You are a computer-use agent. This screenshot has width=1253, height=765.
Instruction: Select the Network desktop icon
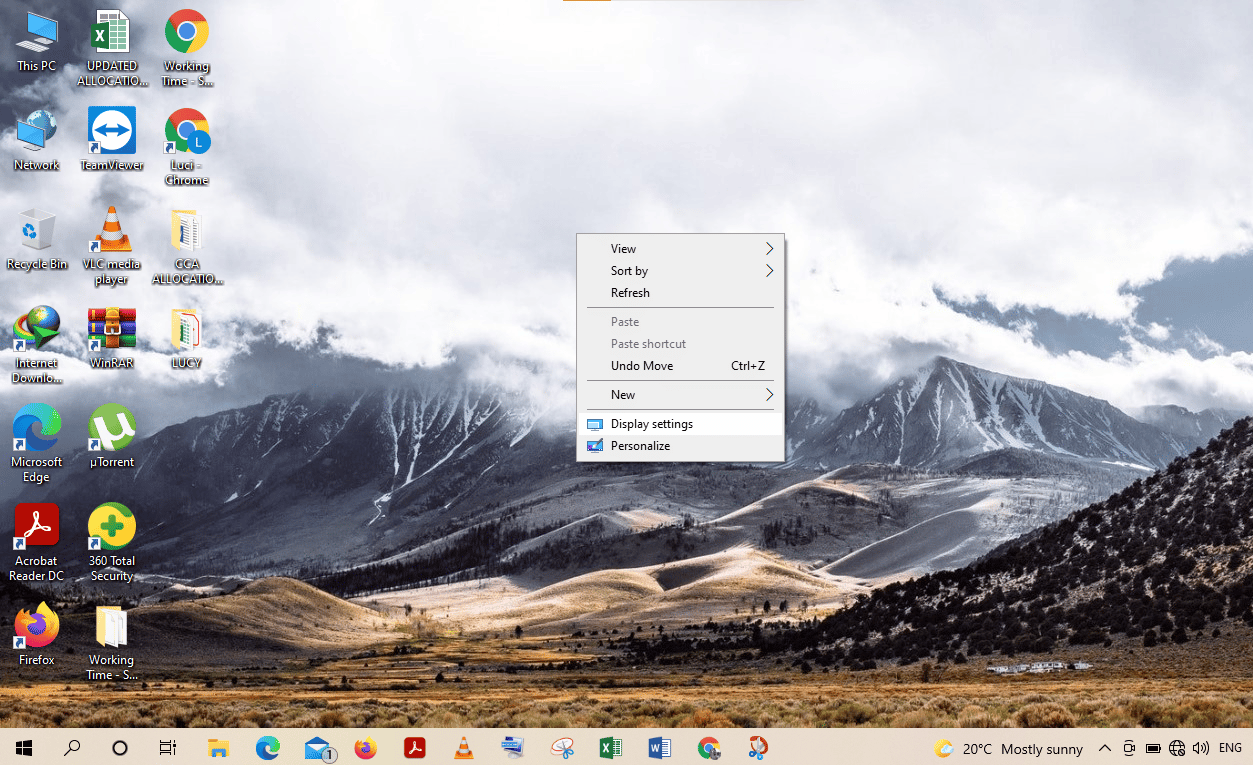[37, 140]
